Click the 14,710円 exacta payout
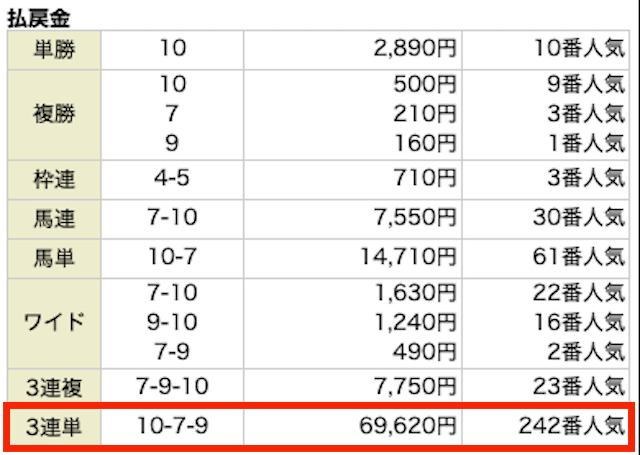This screenshot has width=640, height=455. [408, 257]
